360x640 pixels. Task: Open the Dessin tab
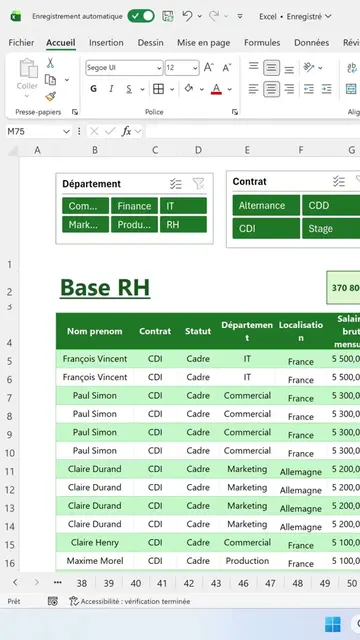click(150, 42)
